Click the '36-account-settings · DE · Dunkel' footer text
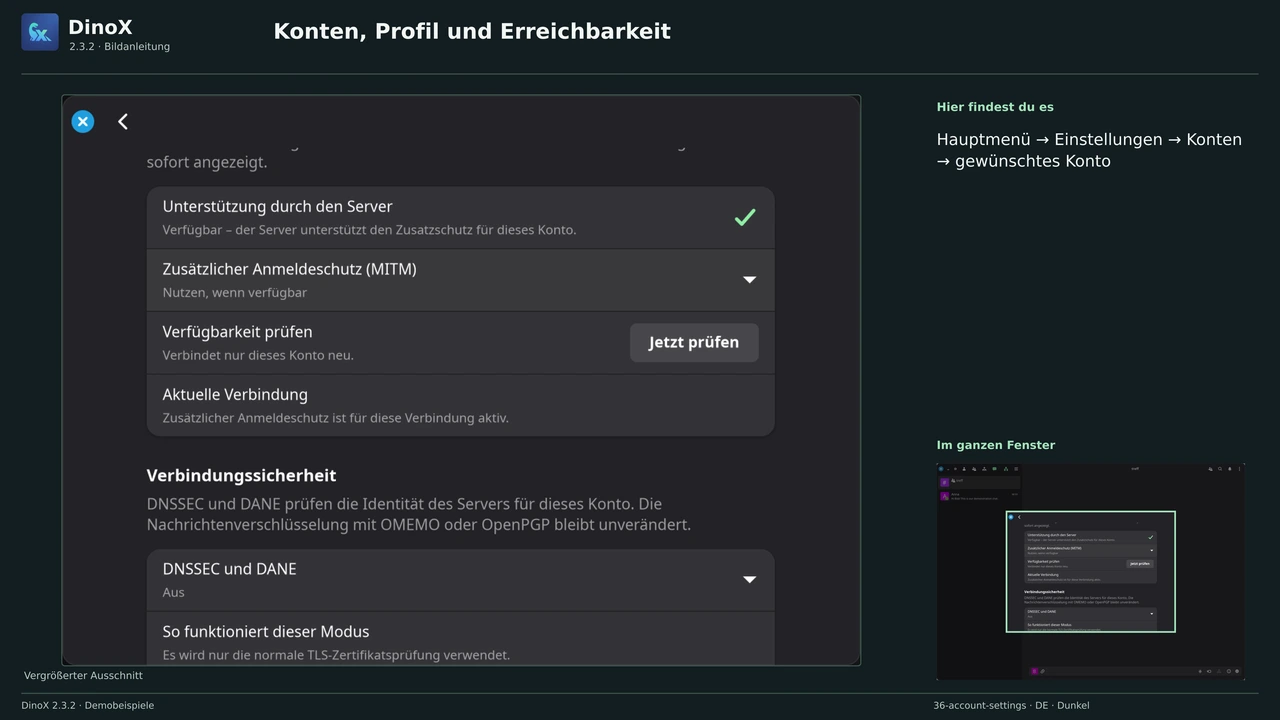The height and width of the screenshot is (720, 1280). pos(1011,706)
